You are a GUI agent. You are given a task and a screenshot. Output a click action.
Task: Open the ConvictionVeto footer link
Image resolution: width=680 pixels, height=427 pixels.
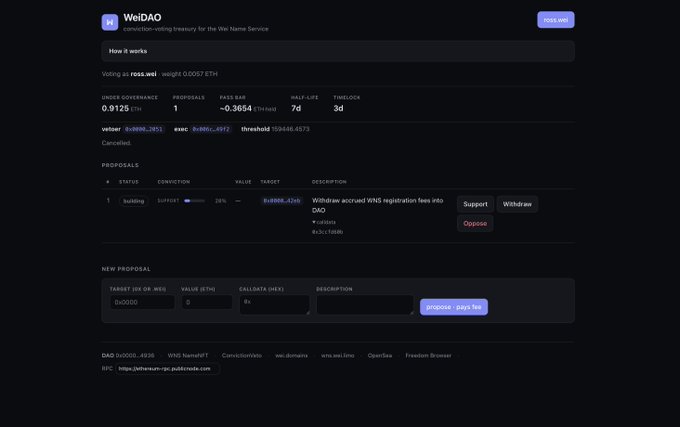tap(242, 355)
